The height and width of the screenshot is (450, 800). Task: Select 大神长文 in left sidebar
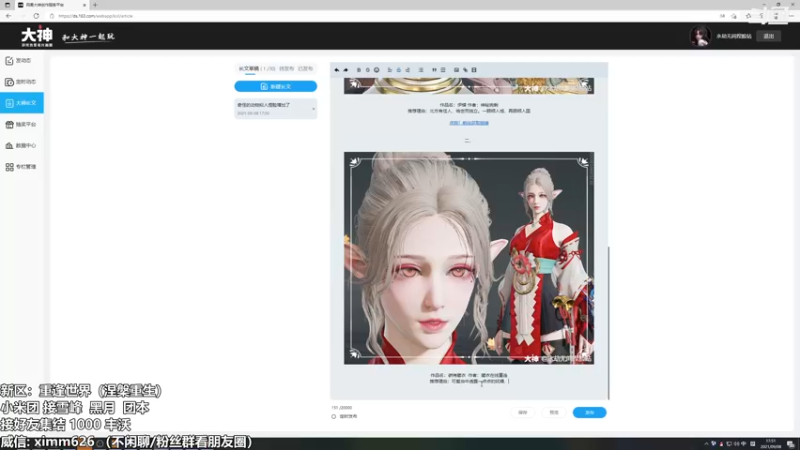tap(21, 103)
